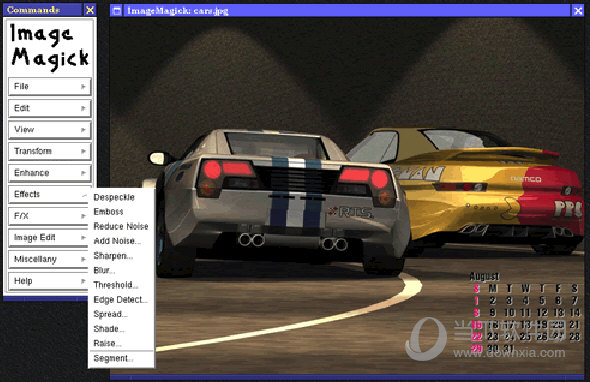590x382 pixels.
Task: Expand the Image Edit menu button
Action: click(48, 238)
